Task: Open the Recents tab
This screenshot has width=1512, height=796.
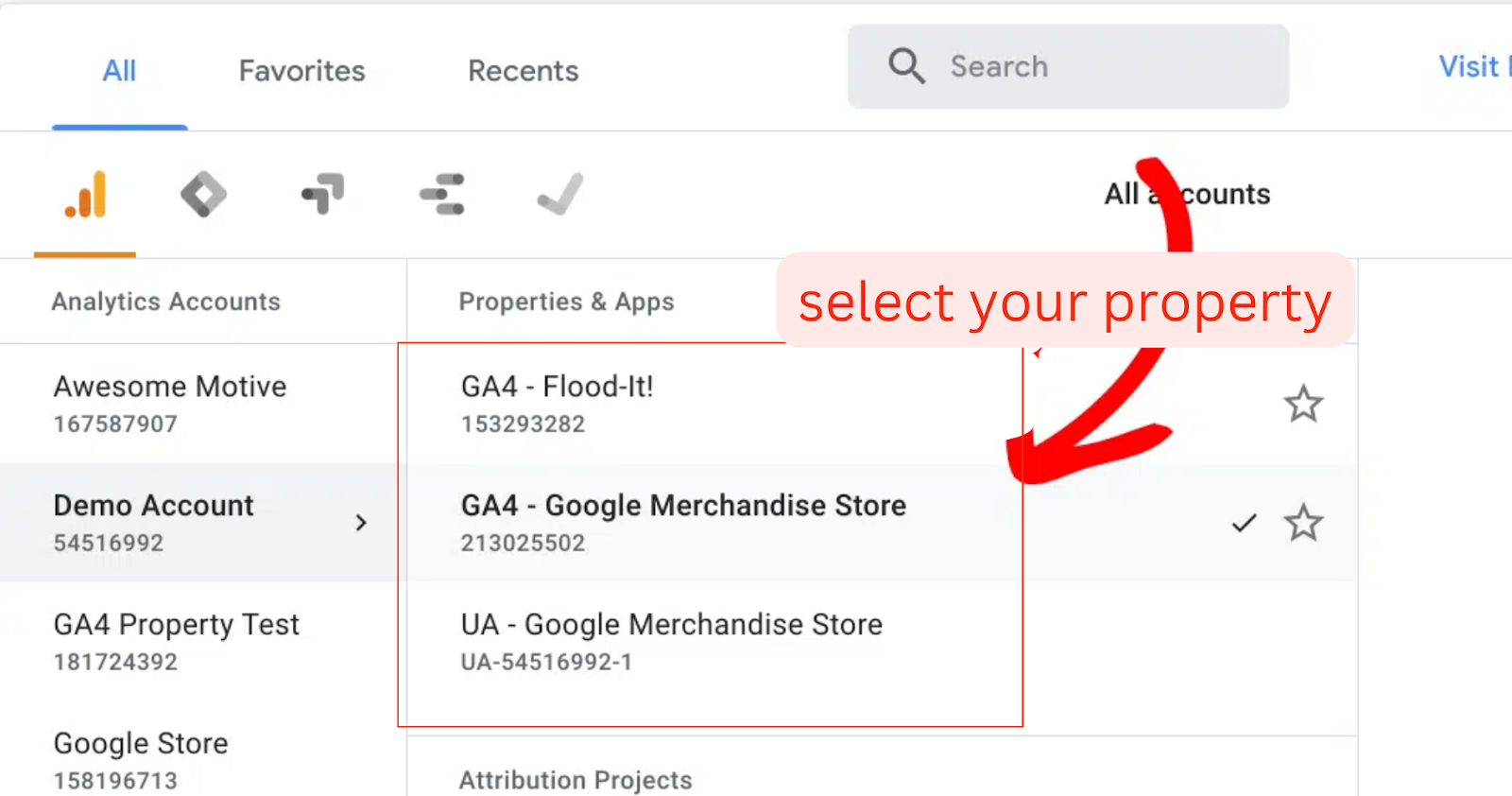Action: pyautogui.click(x=523, y=71)
